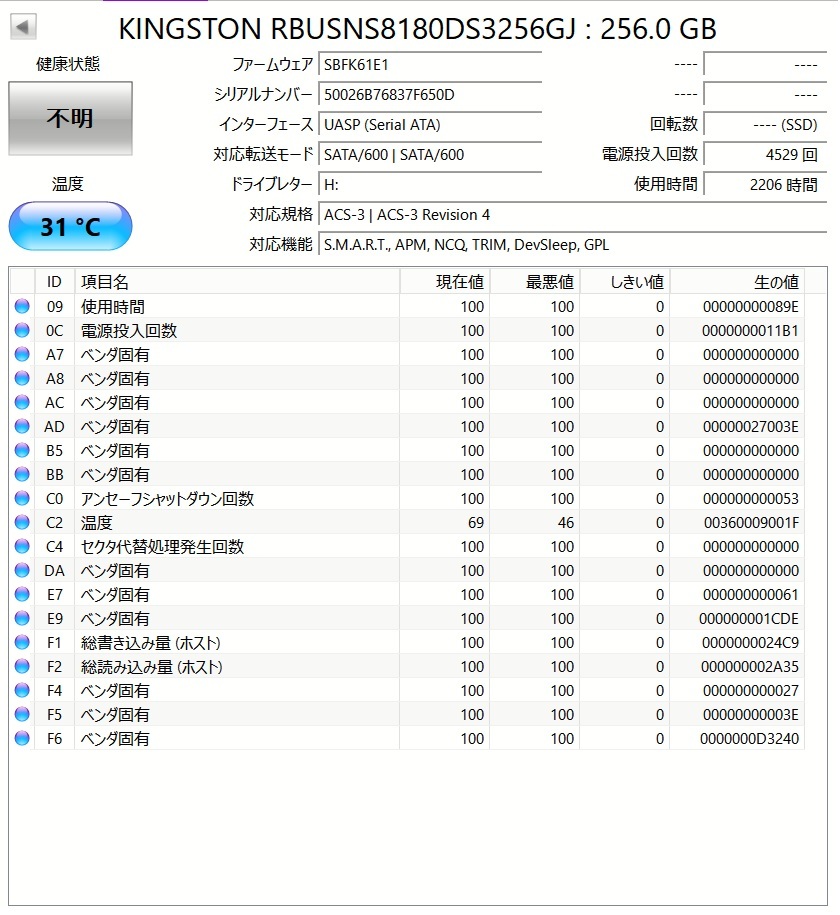Click the status circle icon for row E9

(x=22, y=618)
